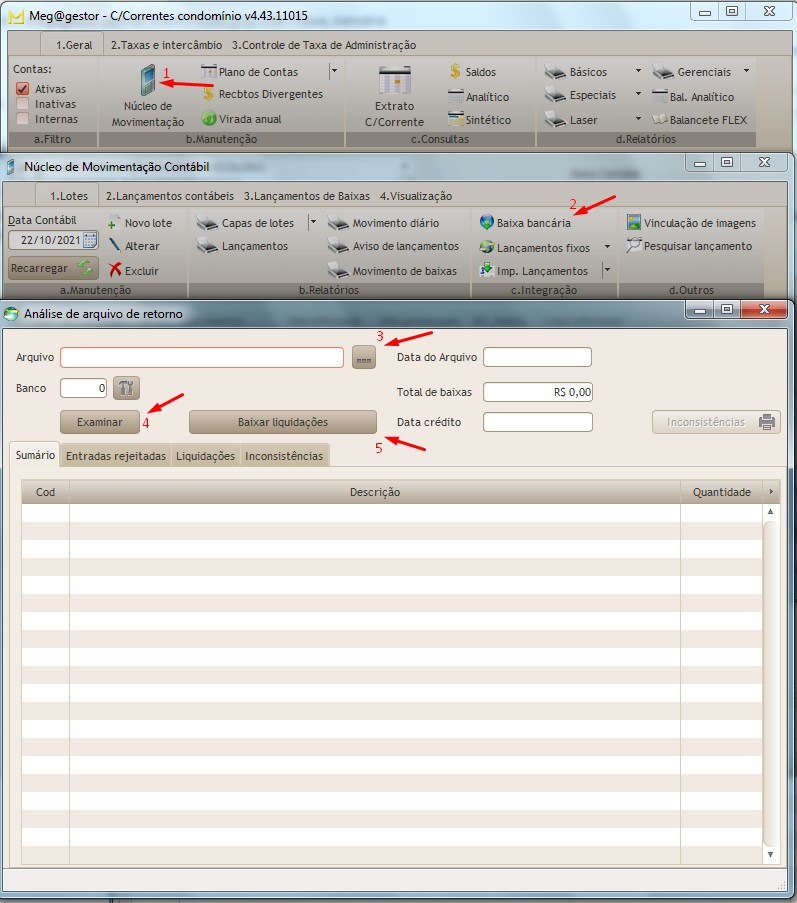Click the calendar icon beside Data Contábil
This screenshot has height=903, width=797.
point(90,240)
